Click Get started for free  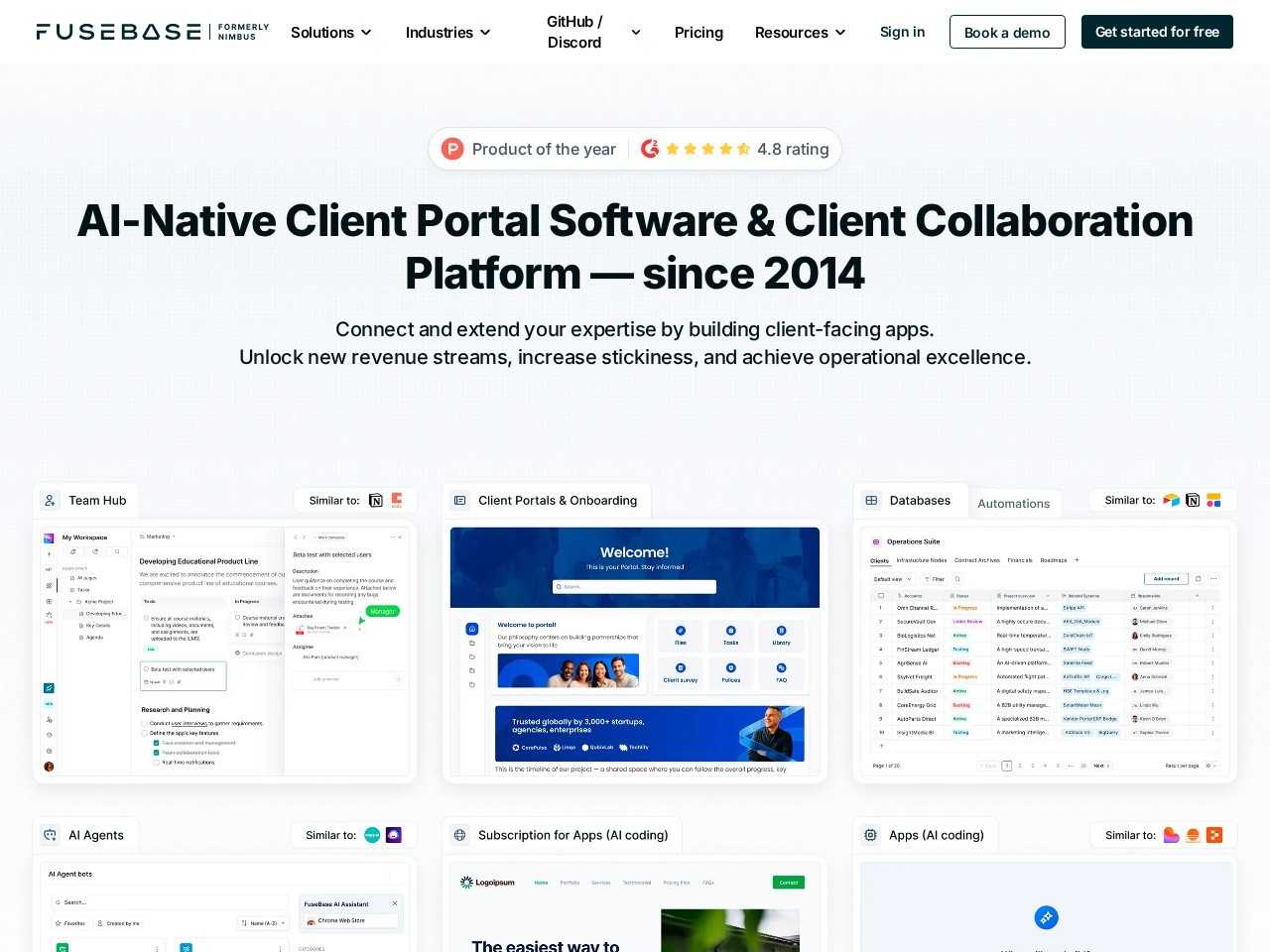[x=1157, y=32]
